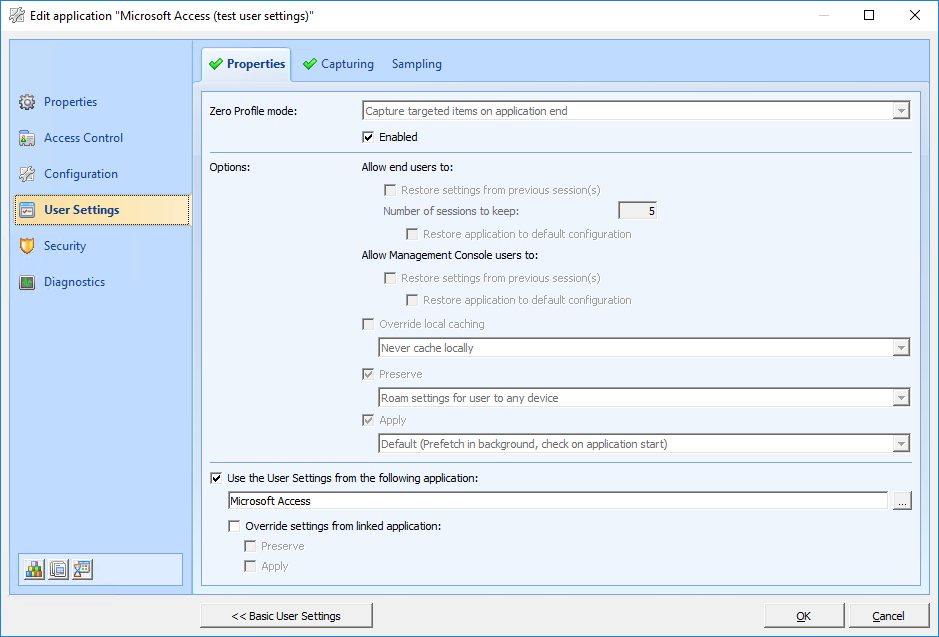Click the Diagnostics monitor icon
The width and height of the screenshot is (939, 637).
click(x=27, y=282)
